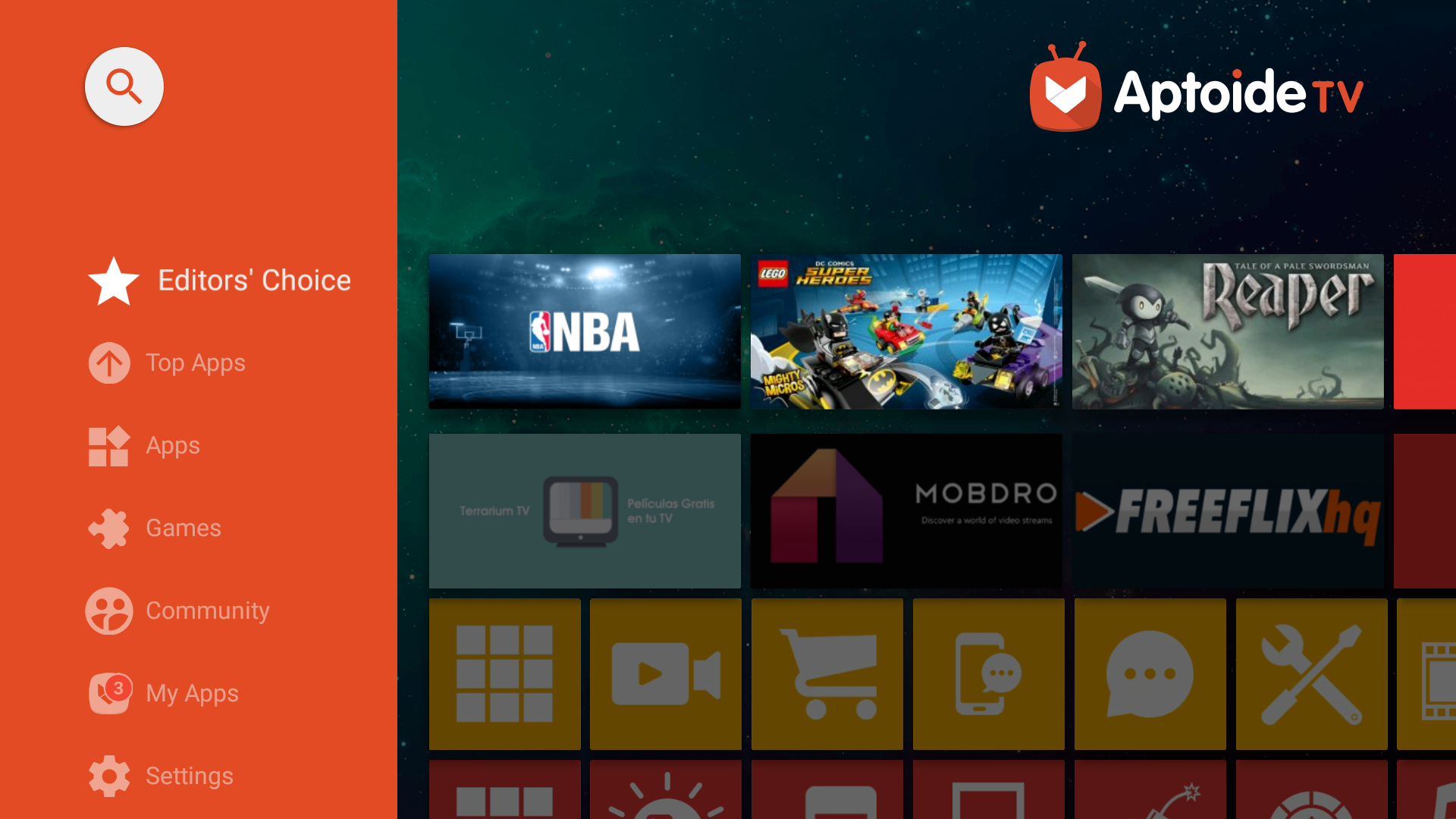Launch FreeFlix HQ app
This screenshot has width=1456, height=819.
point(1227,510)
